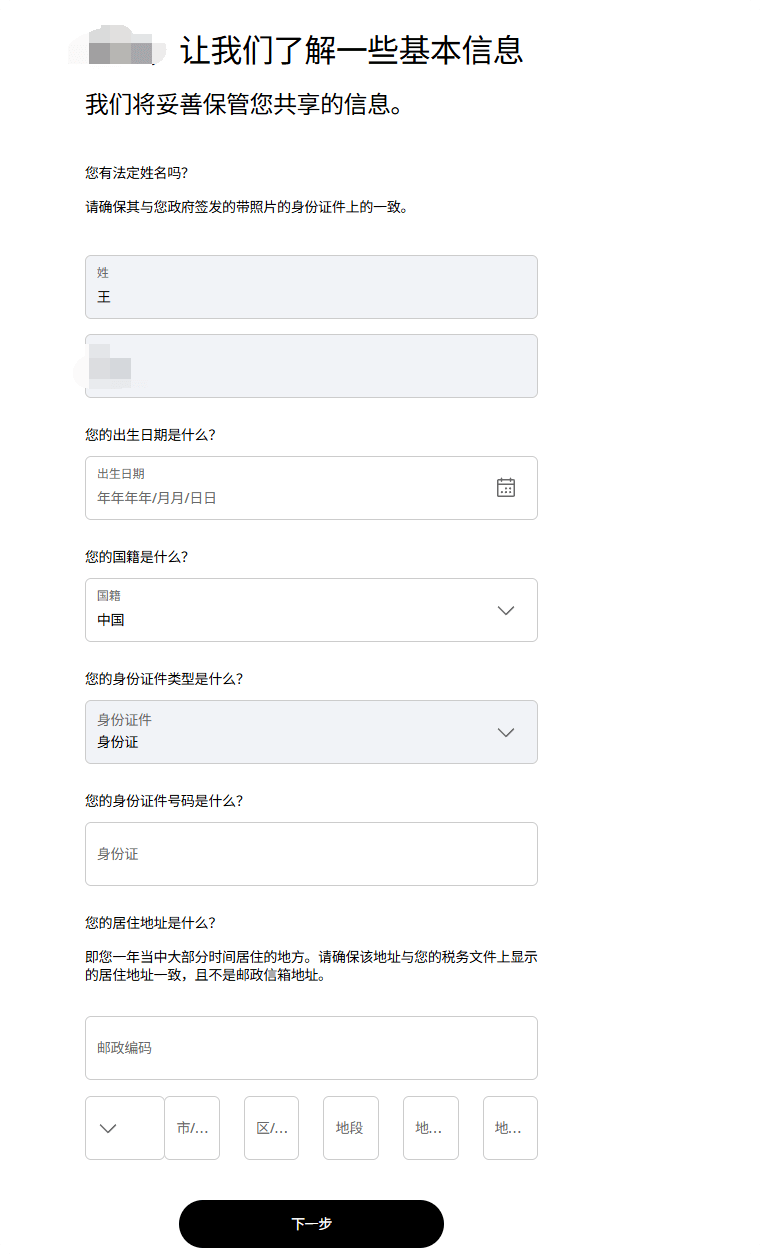
Task: Click the 区/... district input box
Action: click(271, 1128)
